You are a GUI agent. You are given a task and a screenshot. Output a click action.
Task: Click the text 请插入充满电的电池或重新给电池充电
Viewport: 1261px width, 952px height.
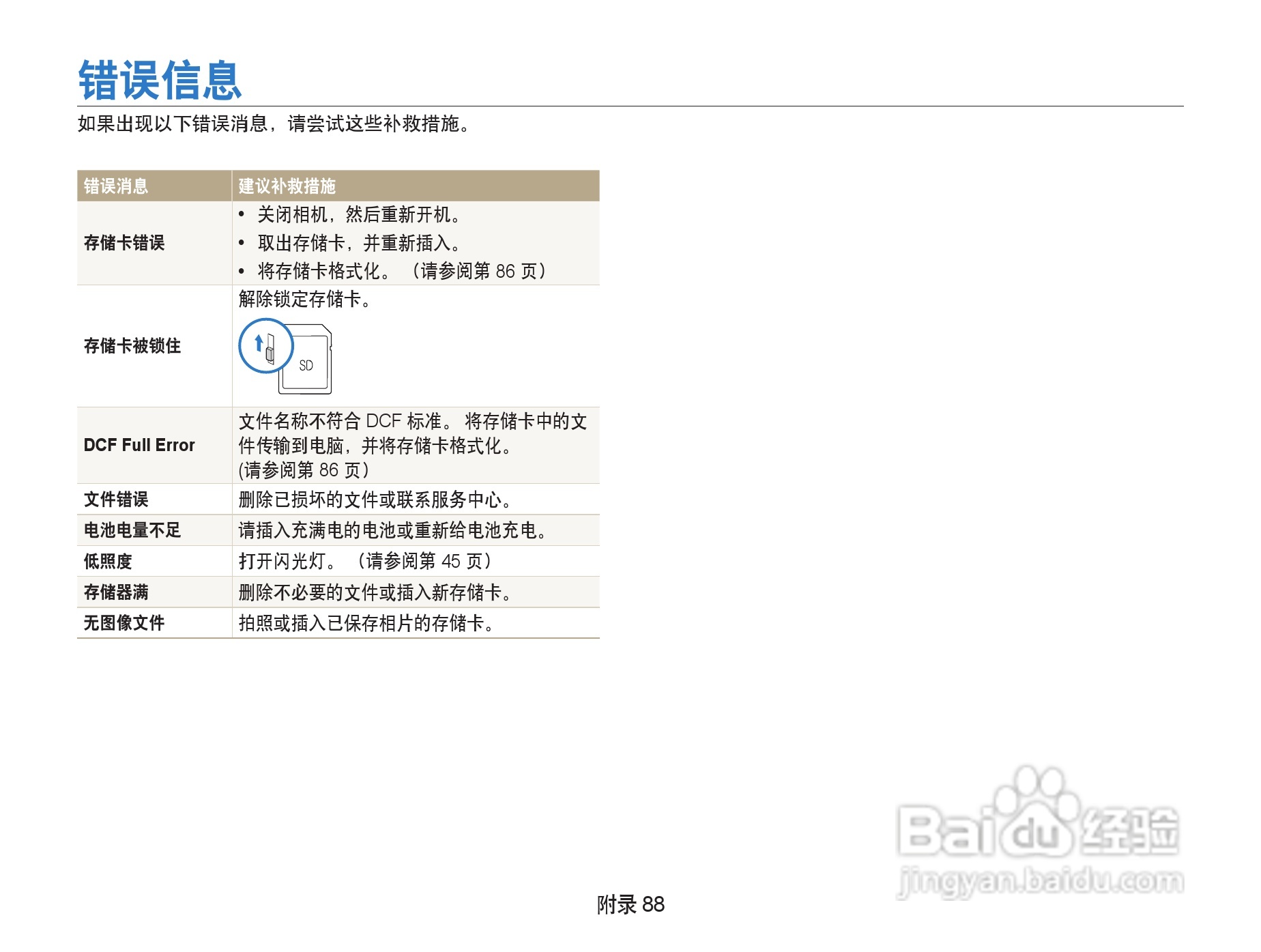point(393,530)
